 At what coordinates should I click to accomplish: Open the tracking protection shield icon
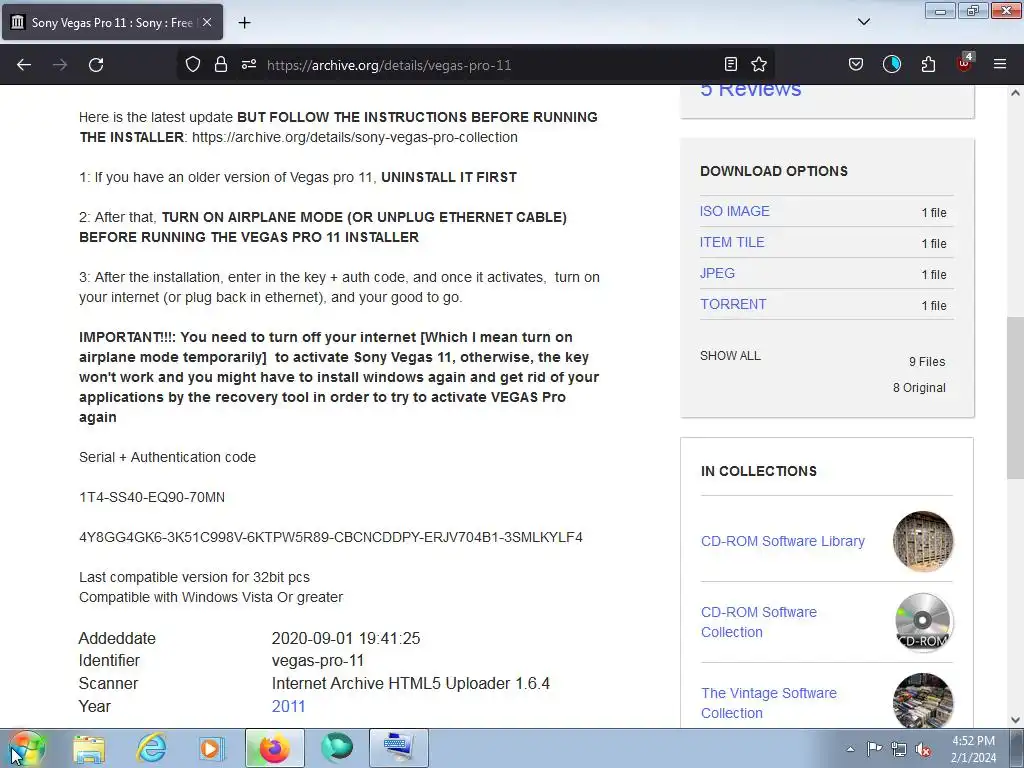pos(193,65)
